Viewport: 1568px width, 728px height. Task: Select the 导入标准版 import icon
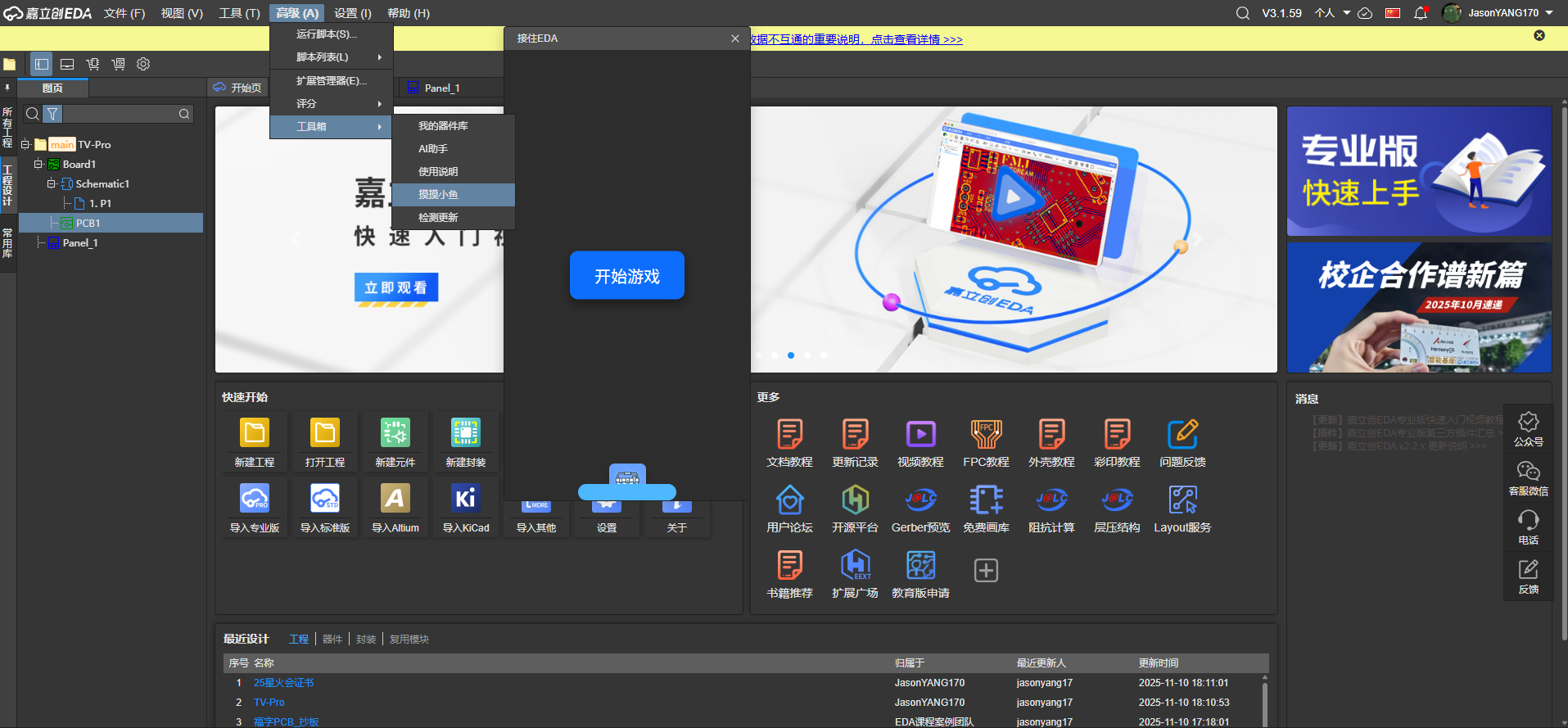(x=325, y=499)
